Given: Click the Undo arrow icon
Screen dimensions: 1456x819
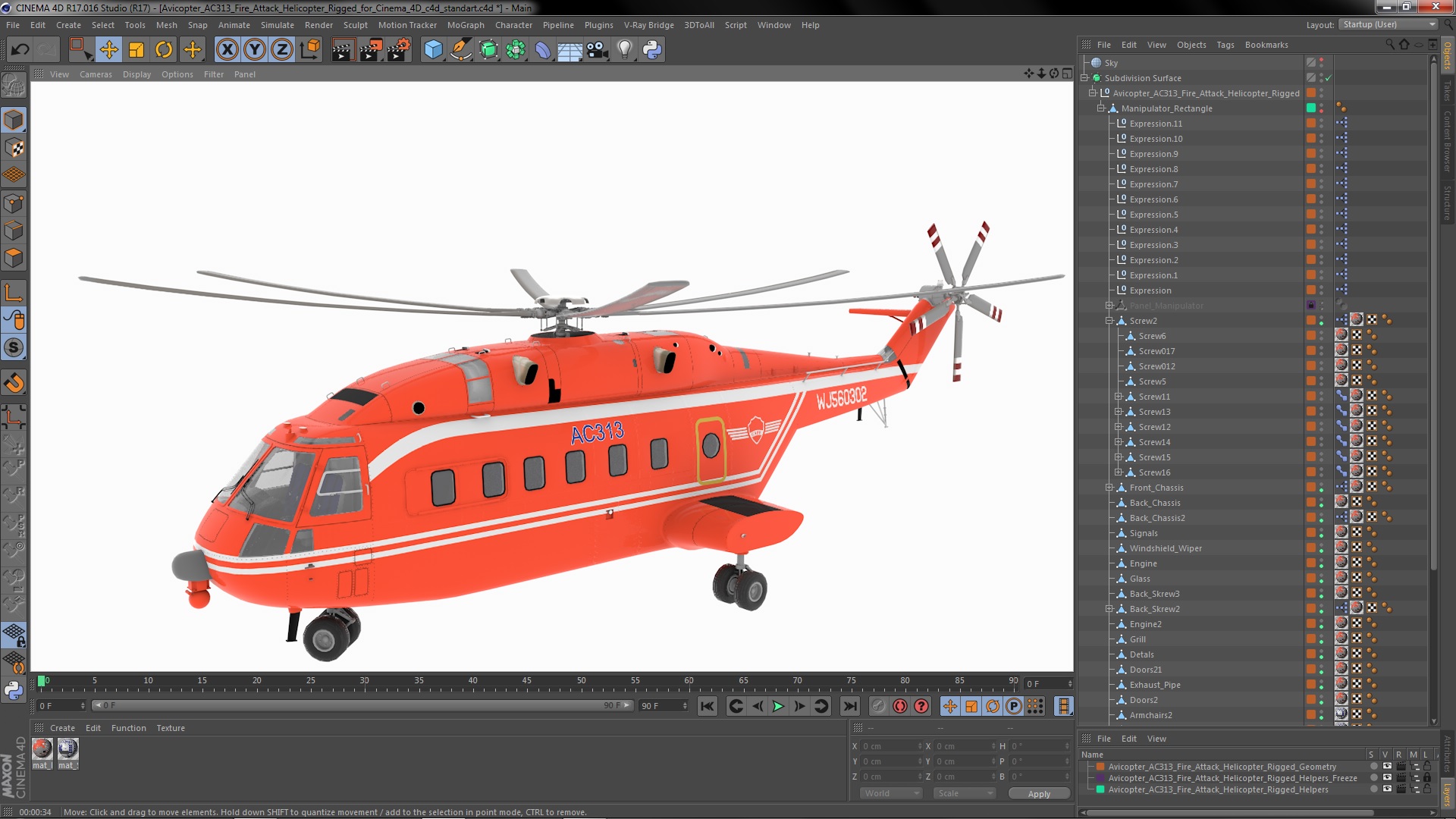Looking at the screenshot, I should (20, 50).
